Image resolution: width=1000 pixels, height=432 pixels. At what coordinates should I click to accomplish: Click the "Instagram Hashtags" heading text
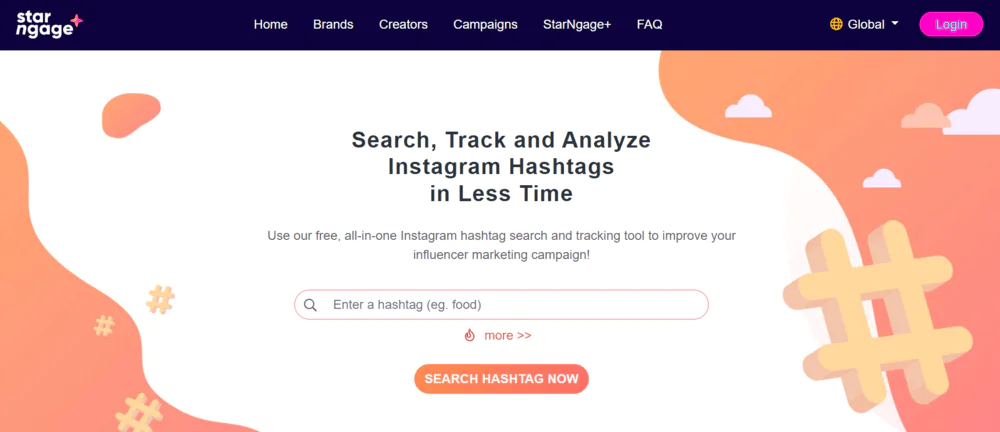(501, 166)
